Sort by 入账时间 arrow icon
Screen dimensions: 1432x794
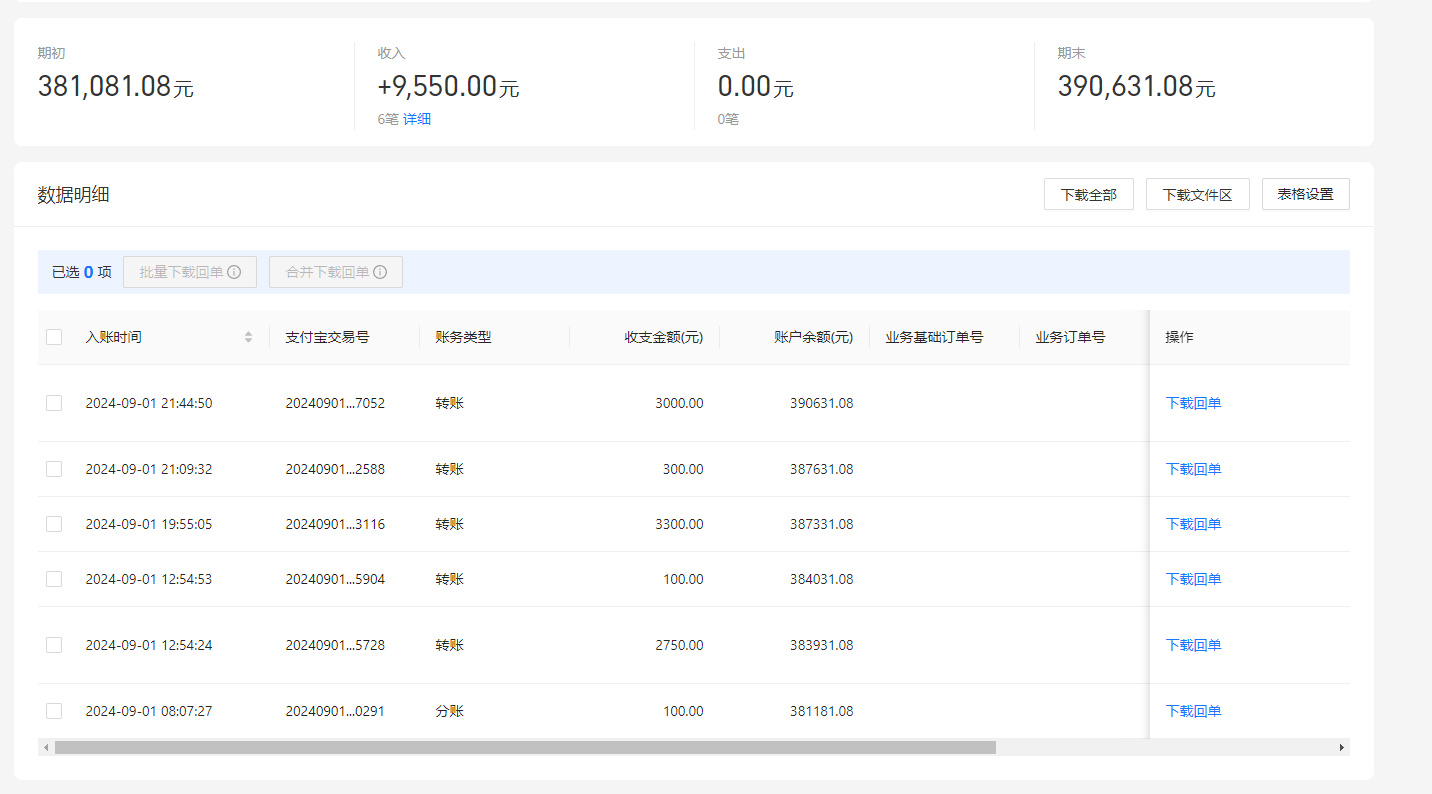pyautogui.click(x=248, y=337)
